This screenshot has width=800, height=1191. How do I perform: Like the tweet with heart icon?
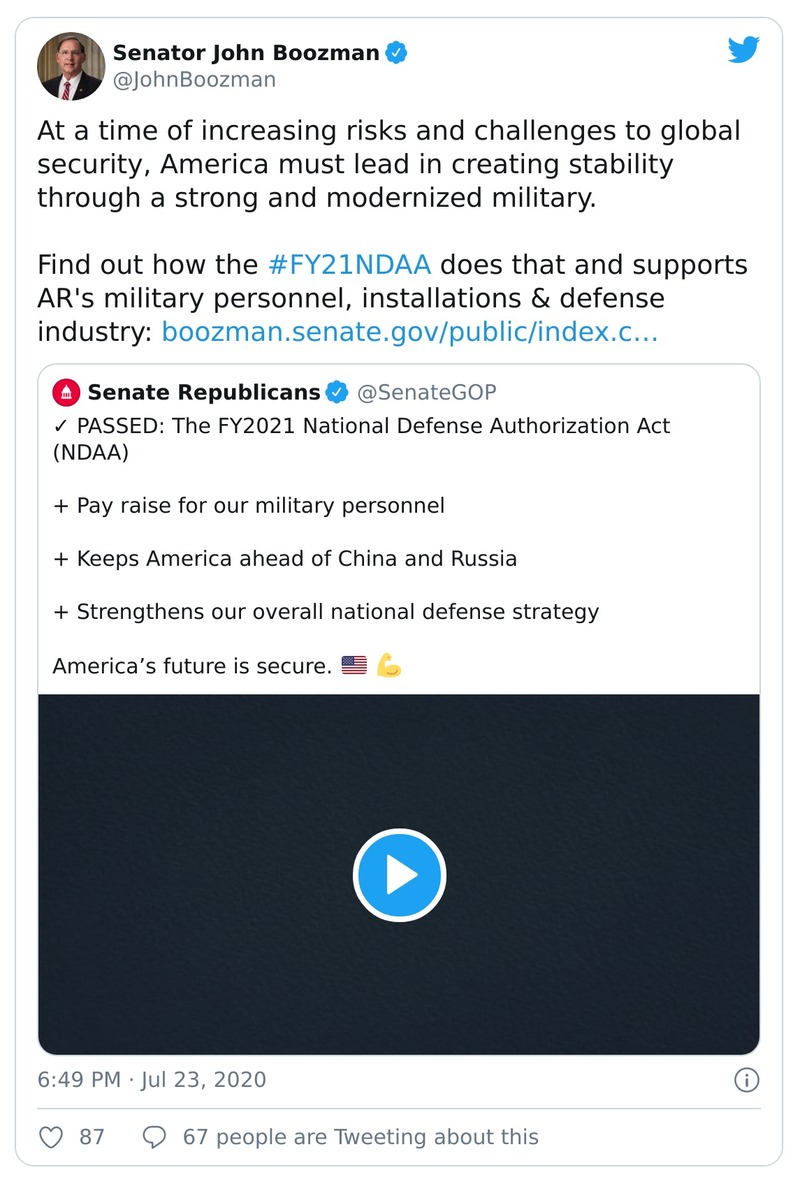[51, 1137]
